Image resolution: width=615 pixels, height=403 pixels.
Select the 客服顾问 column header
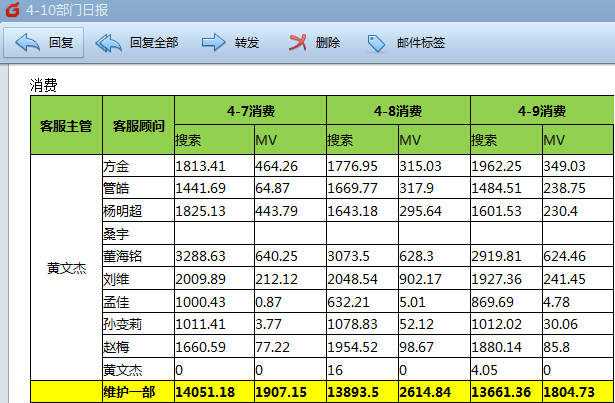coord(137,125)
